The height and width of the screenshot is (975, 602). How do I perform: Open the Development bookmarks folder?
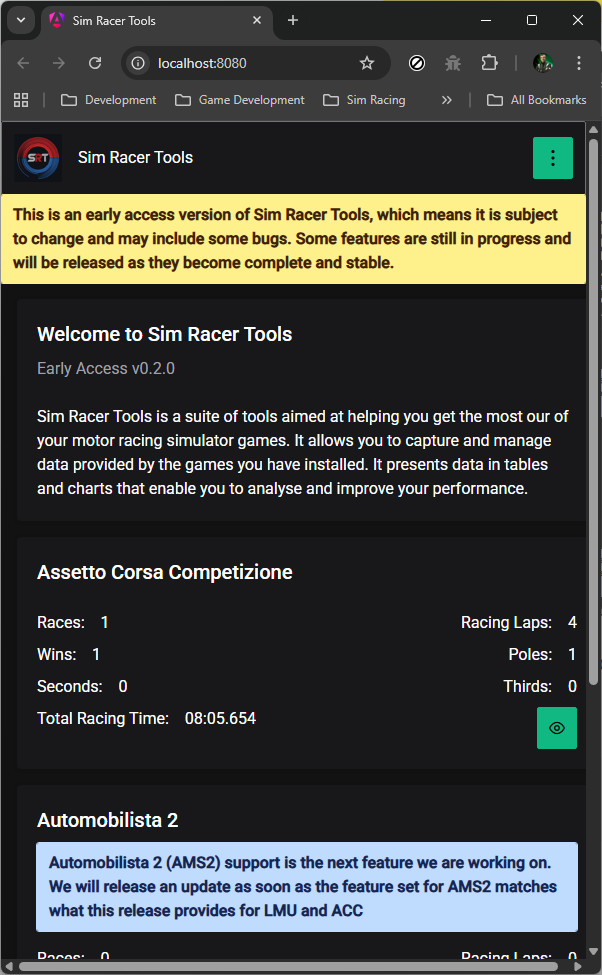click(x=109, y=100)
